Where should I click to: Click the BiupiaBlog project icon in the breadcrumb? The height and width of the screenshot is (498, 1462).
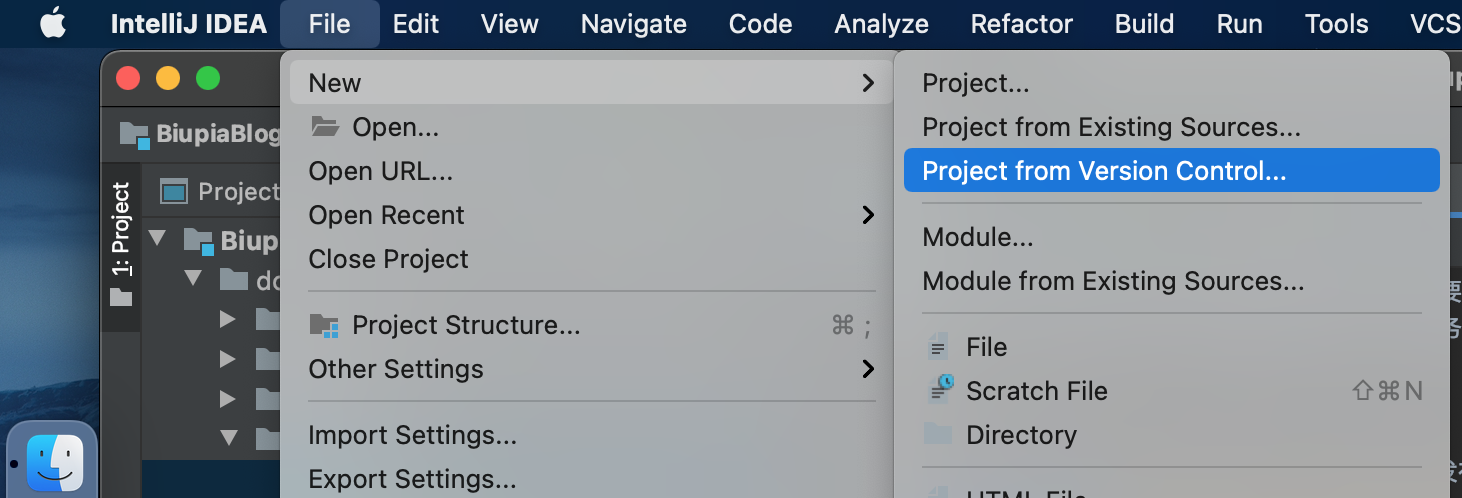pyautogui.click(x=134, y=134)
